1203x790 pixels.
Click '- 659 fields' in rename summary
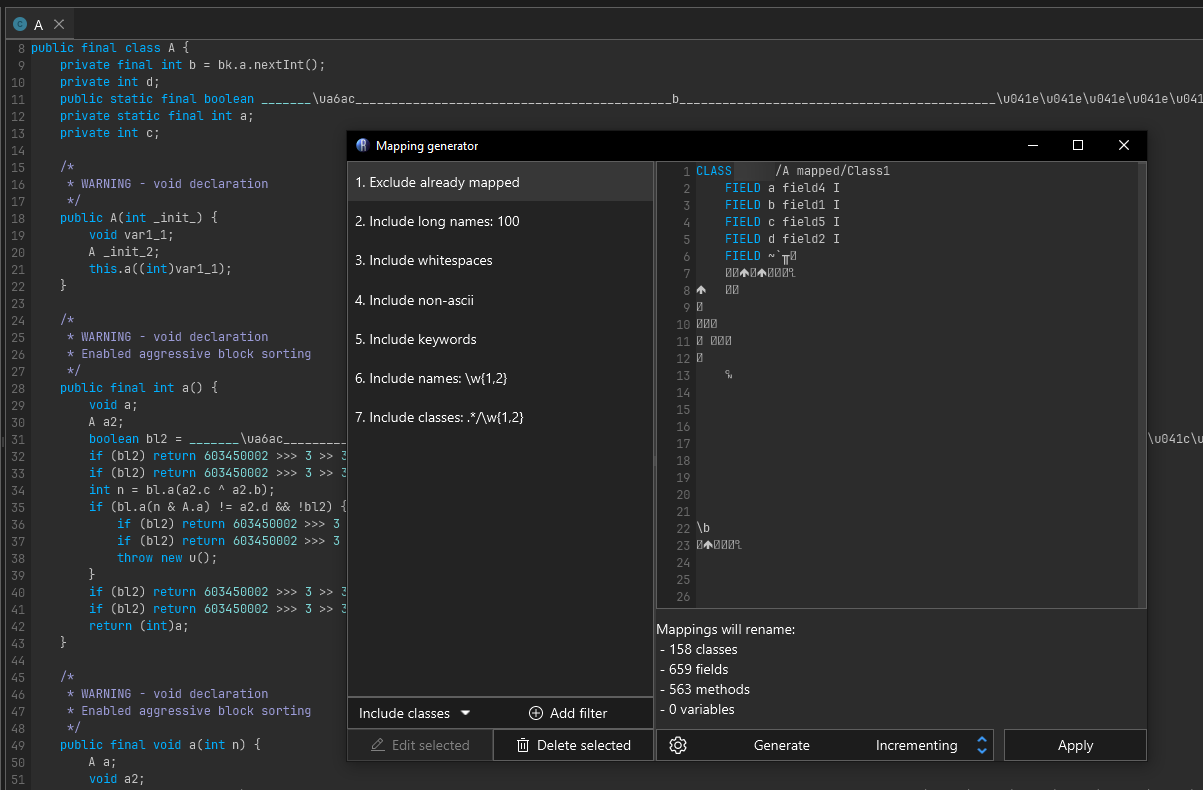click(x=694, y=669)
